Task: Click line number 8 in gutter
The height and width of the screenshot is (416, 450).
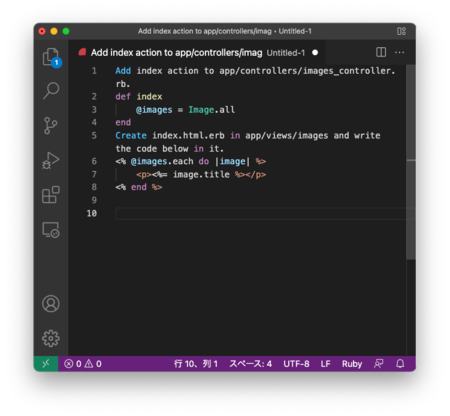Action: (94, 187)
